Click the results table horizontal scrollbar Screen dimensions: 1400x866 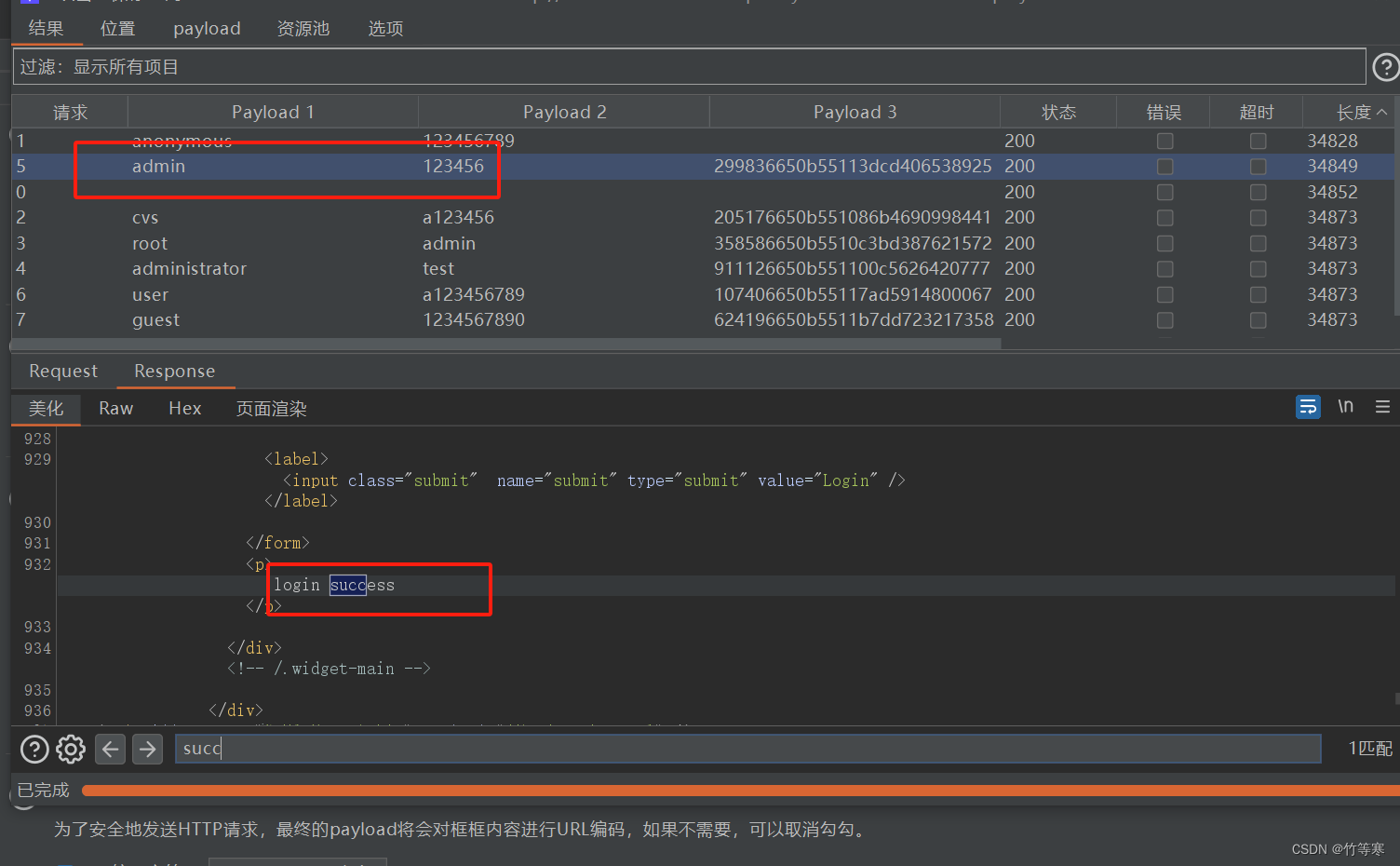tap(506, 344)
